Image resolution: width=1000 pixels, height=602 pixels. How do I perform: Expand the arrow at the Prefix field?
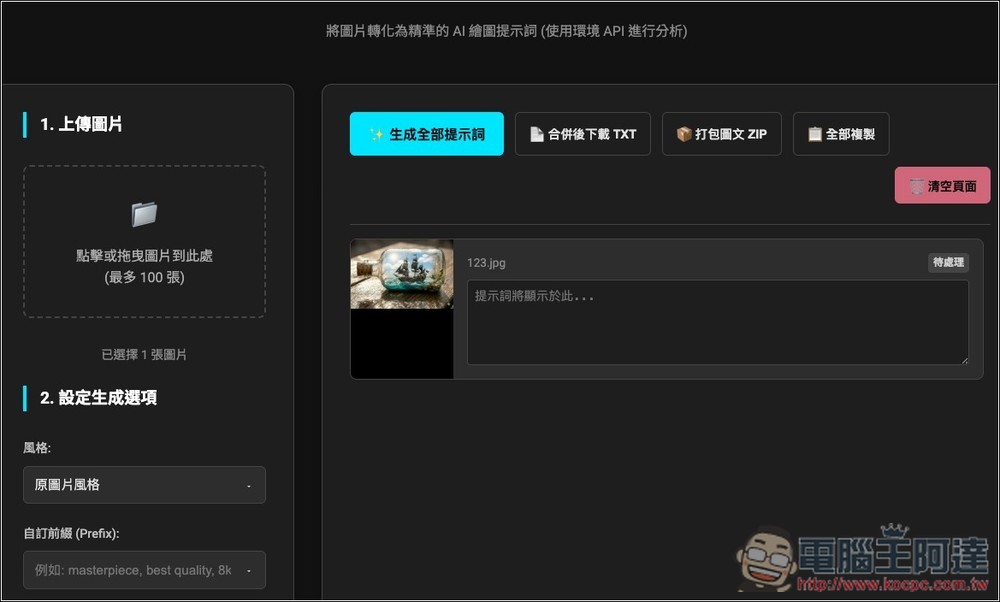249,571
